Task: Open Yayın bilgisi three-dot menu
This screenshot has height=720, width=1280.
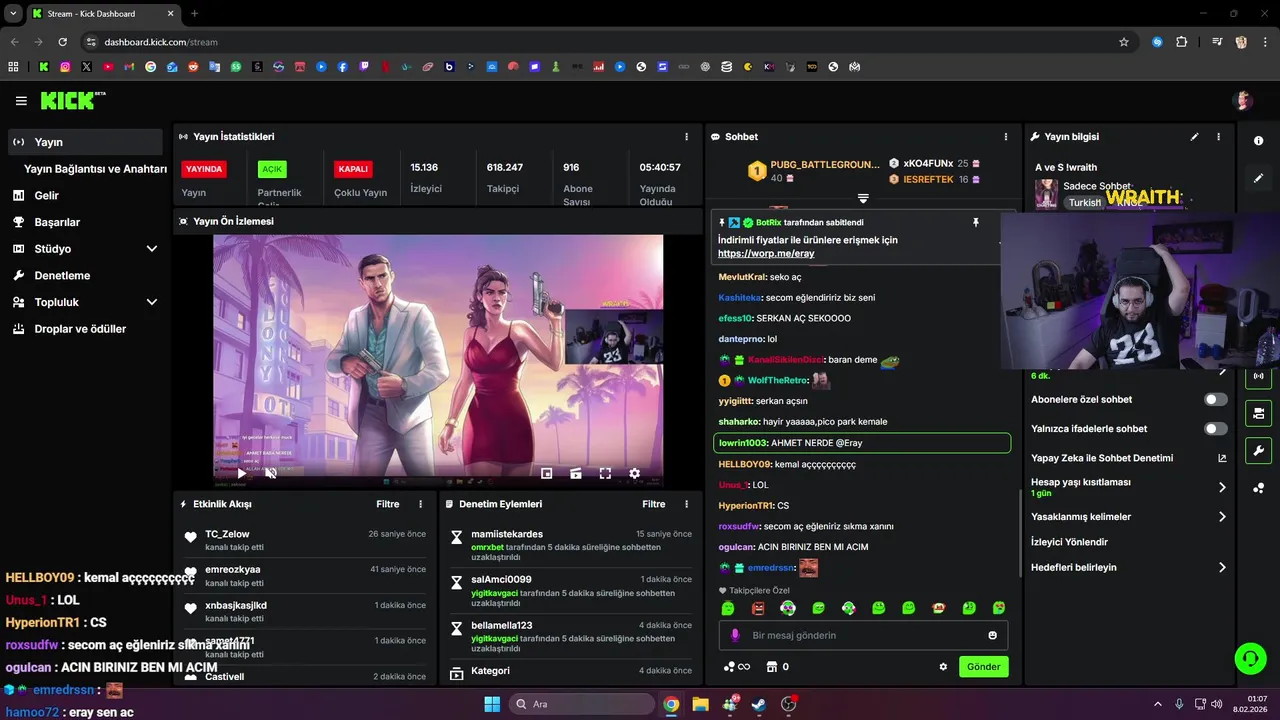Action: point(1218,136)
